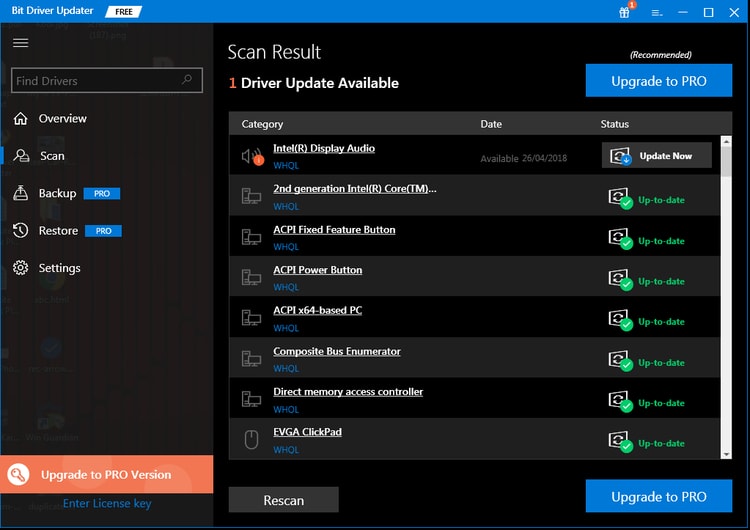Click up-to-date status icon for Composite Bus Enumerator

[x=620, y=360]
